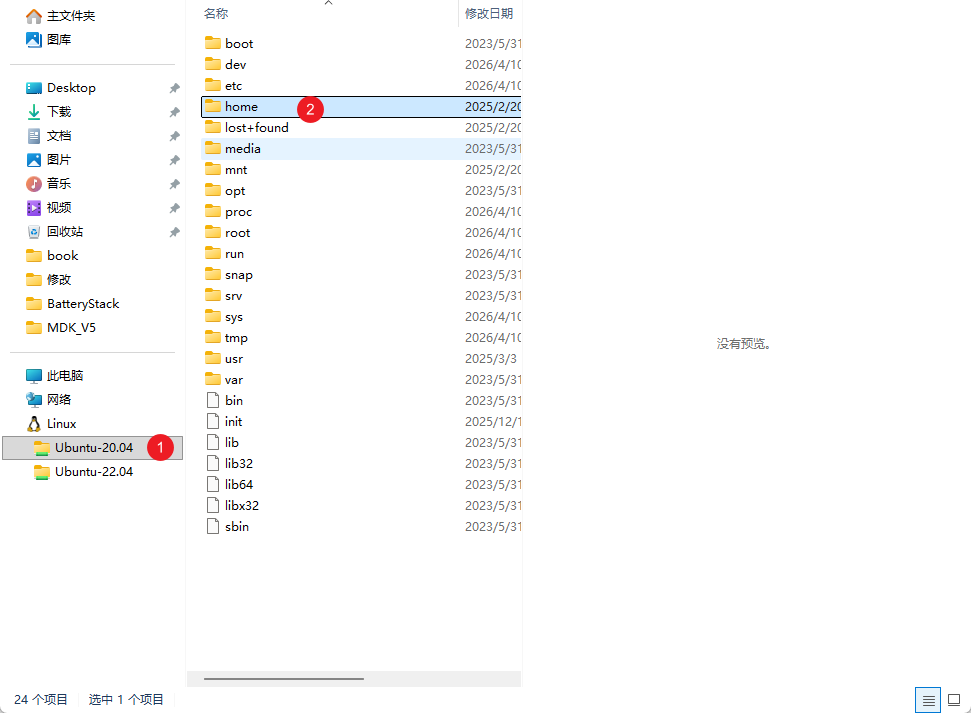Click the Desktop icon in quick access
The height and width of the screenshot is (713, 971).
(33, 88)
